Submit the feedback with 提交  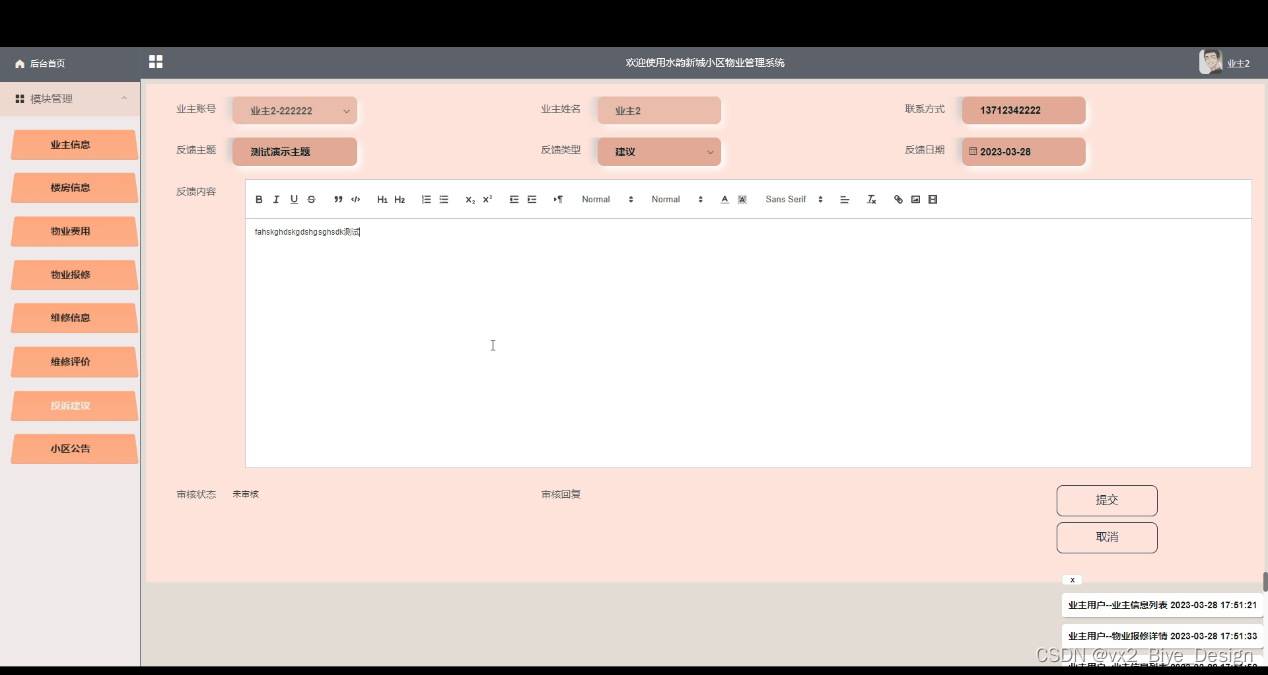click(1107, 501)
